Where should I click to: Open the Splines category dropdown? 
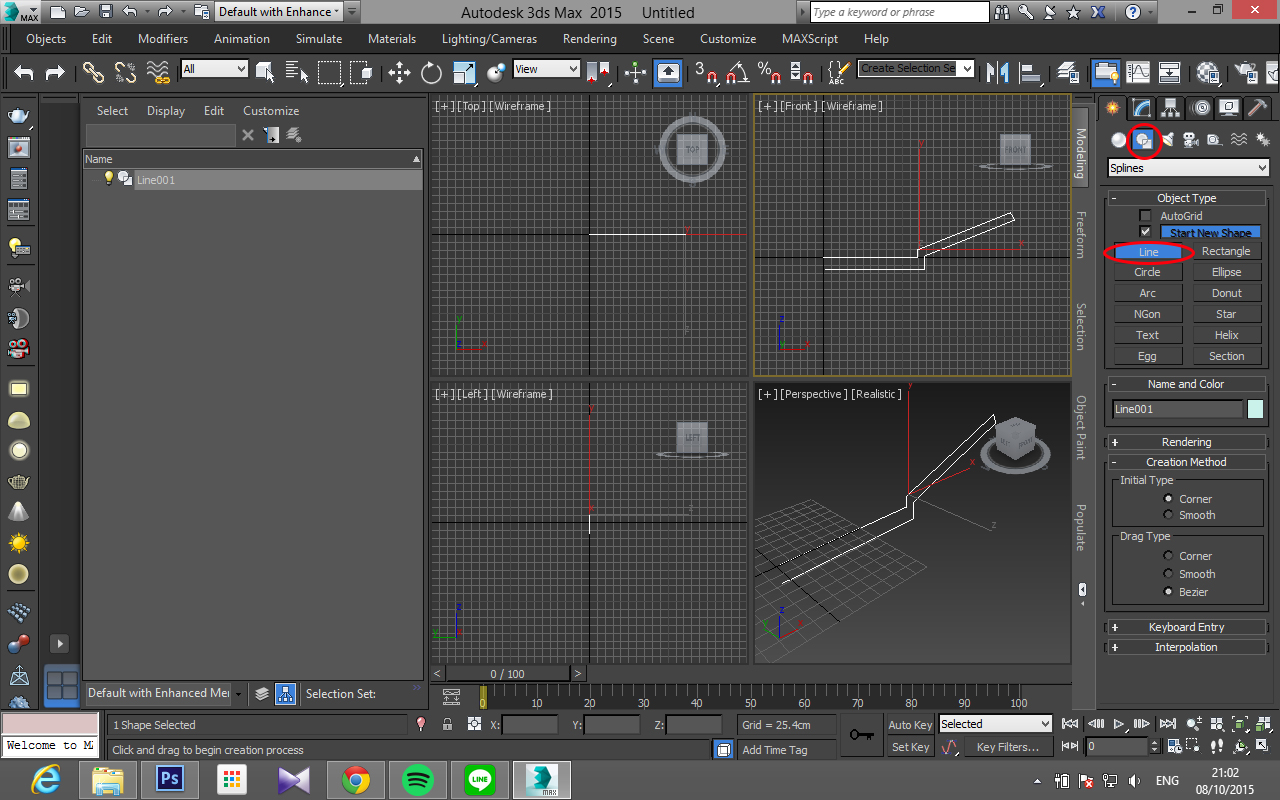[1262, 168]
